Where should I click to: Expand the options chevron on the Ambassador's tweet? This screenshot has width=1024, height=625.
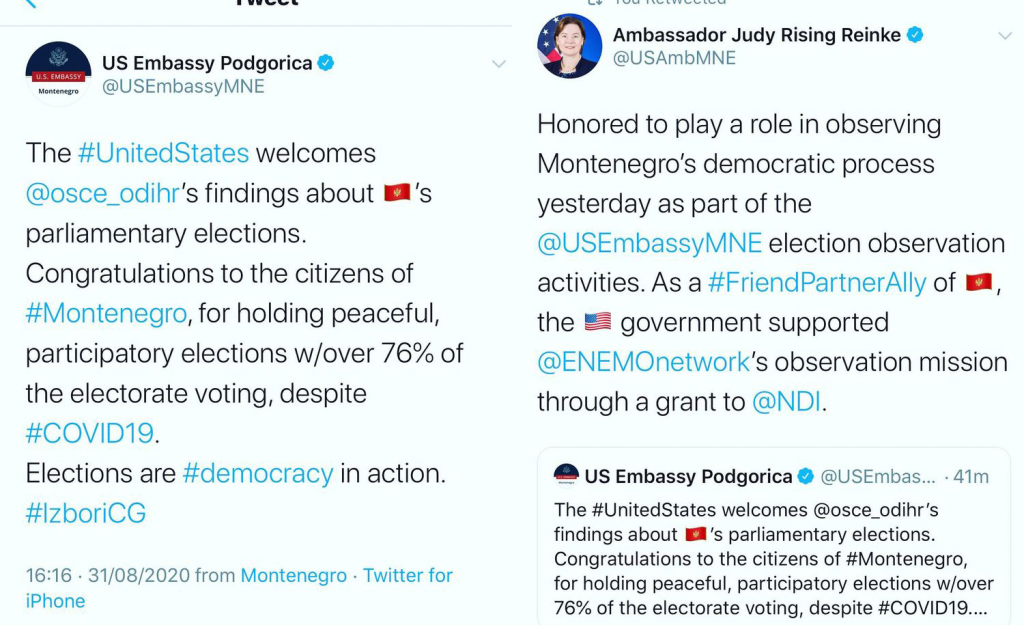tap(1005, 36)
